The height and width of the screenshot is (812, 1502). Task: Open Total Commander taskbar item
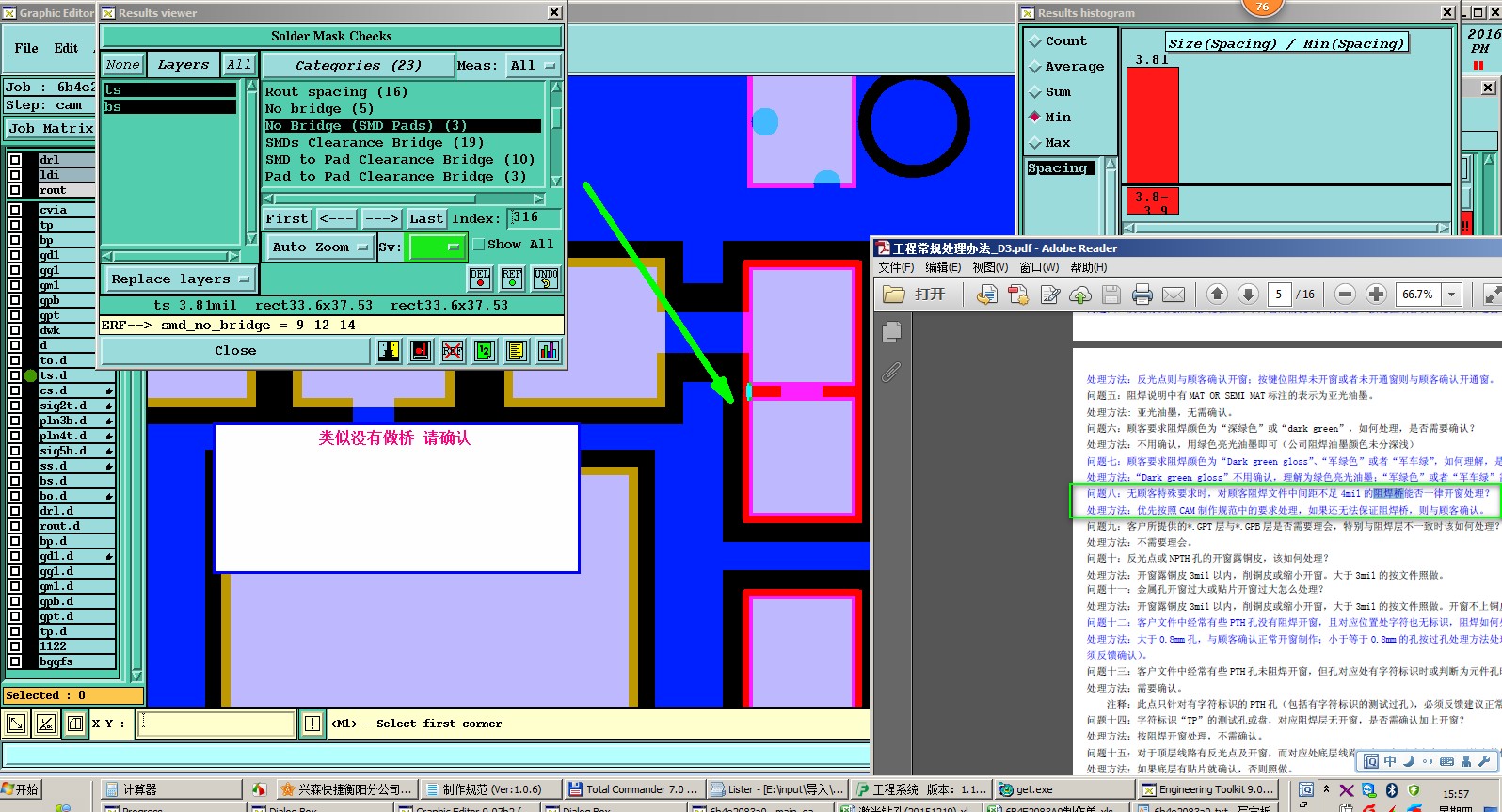tap(633, 789)
